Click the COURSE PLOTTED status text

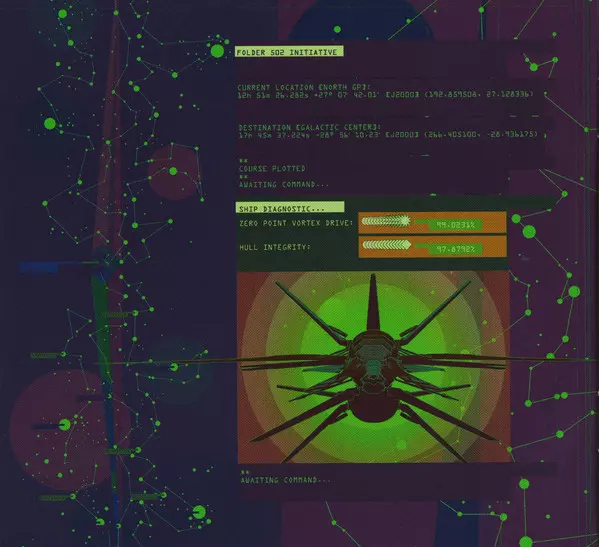coord(272,168)
